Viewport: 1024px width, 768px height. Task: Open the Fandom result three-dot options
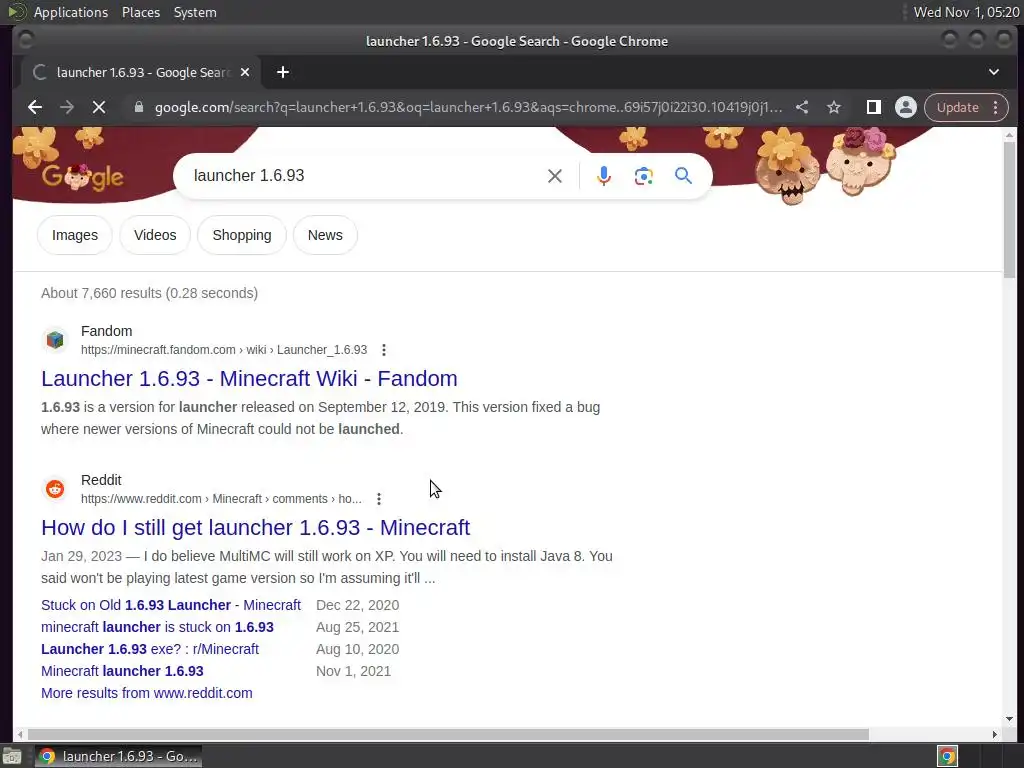[384, 350]
